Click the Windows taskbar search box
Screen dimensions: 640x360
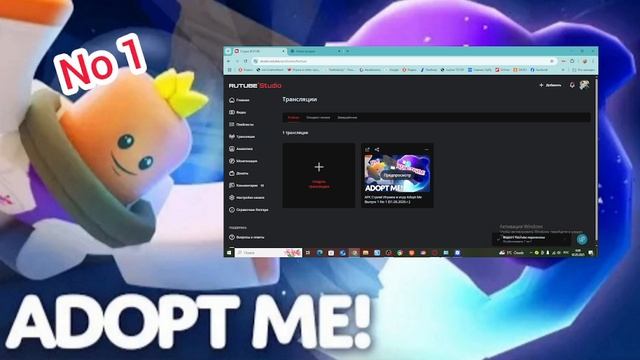point(269,253)
